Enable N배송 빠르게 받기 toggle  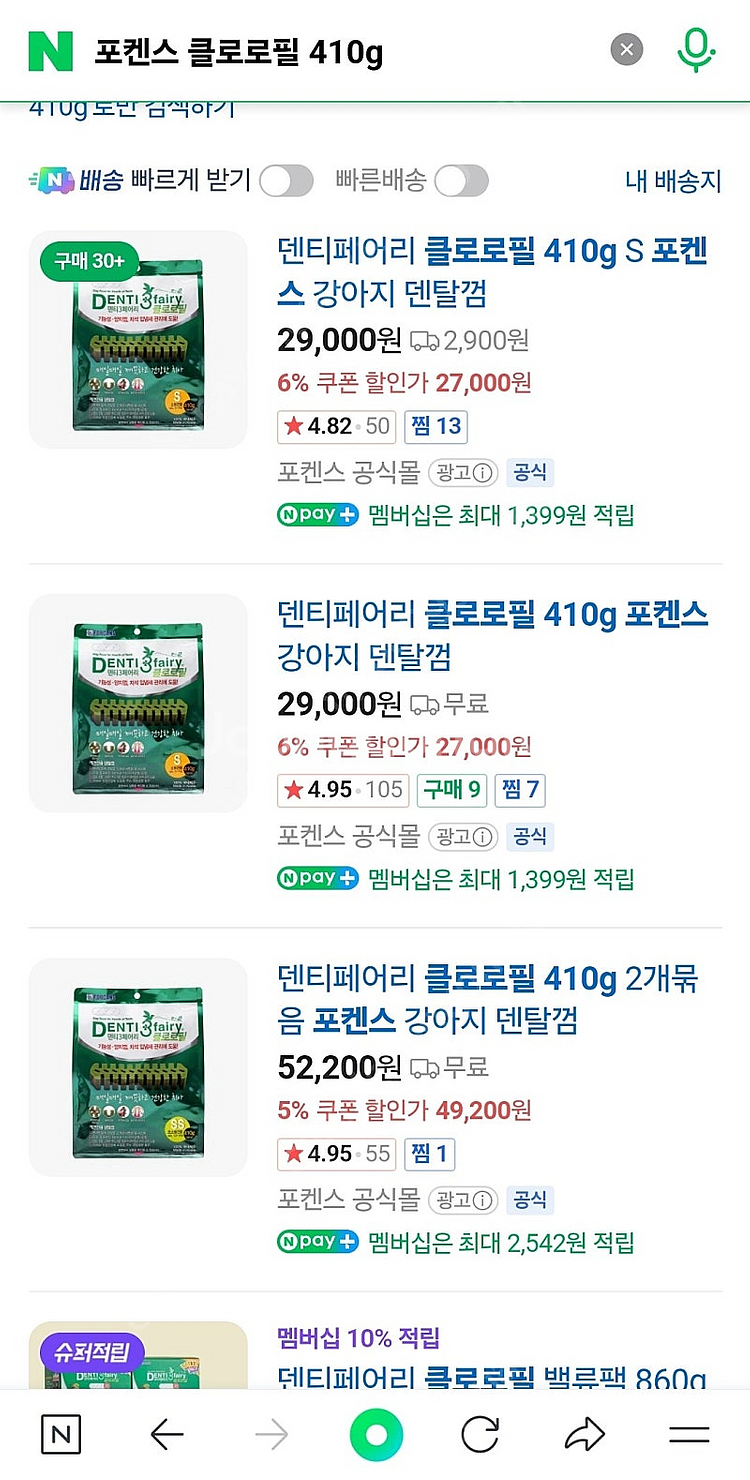tap(286, 181)
